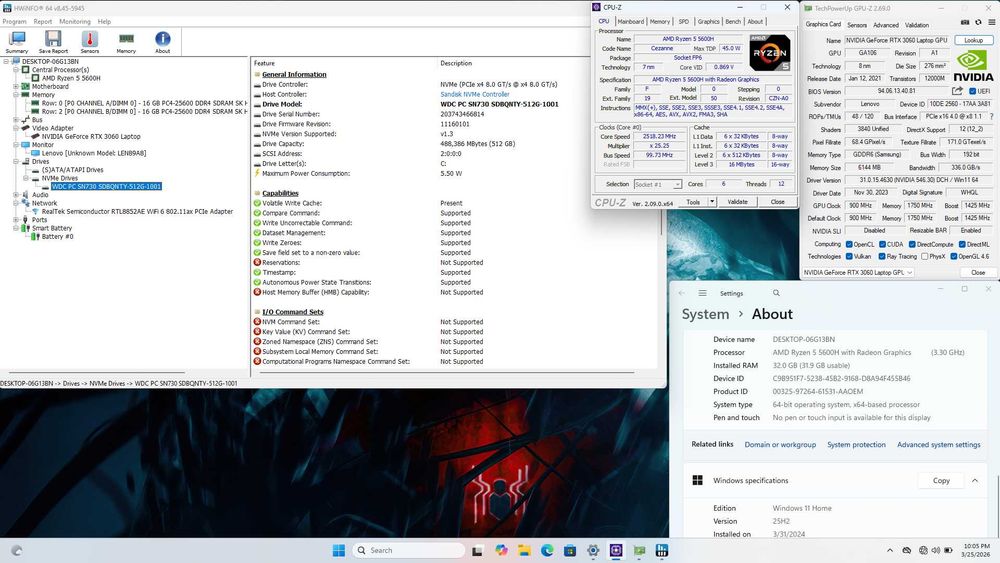Collapse the Video Adapter tree node

pos(16,128)
